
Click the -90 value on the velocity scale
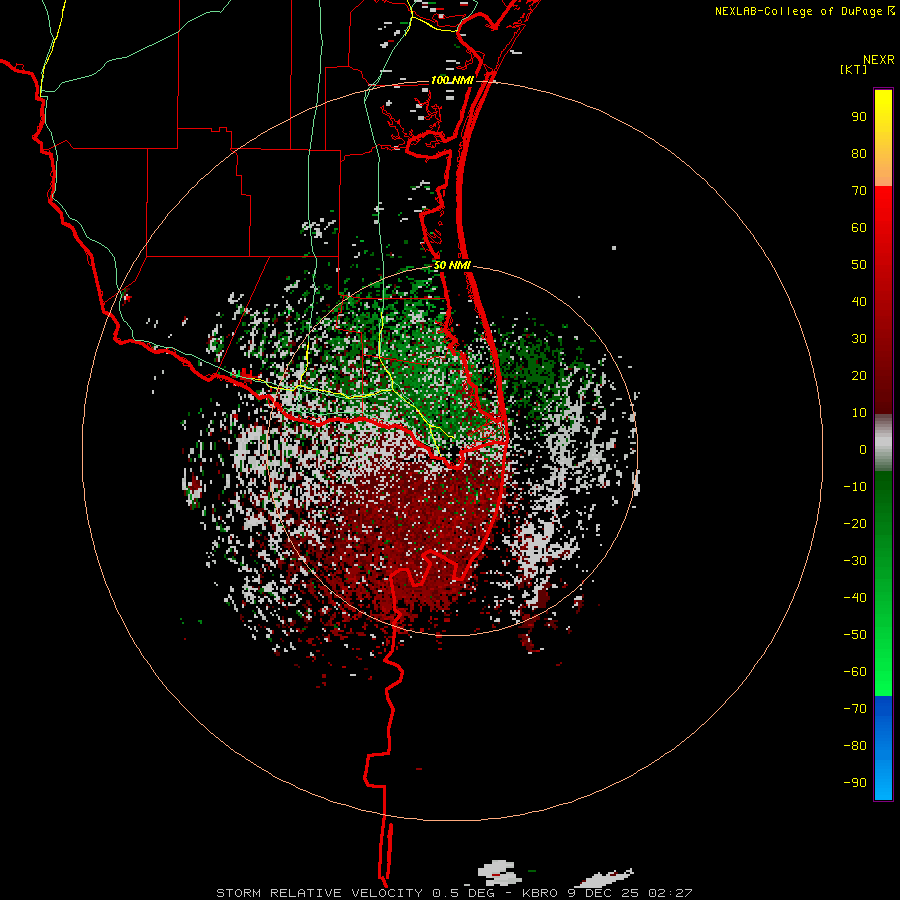(855, 782)
